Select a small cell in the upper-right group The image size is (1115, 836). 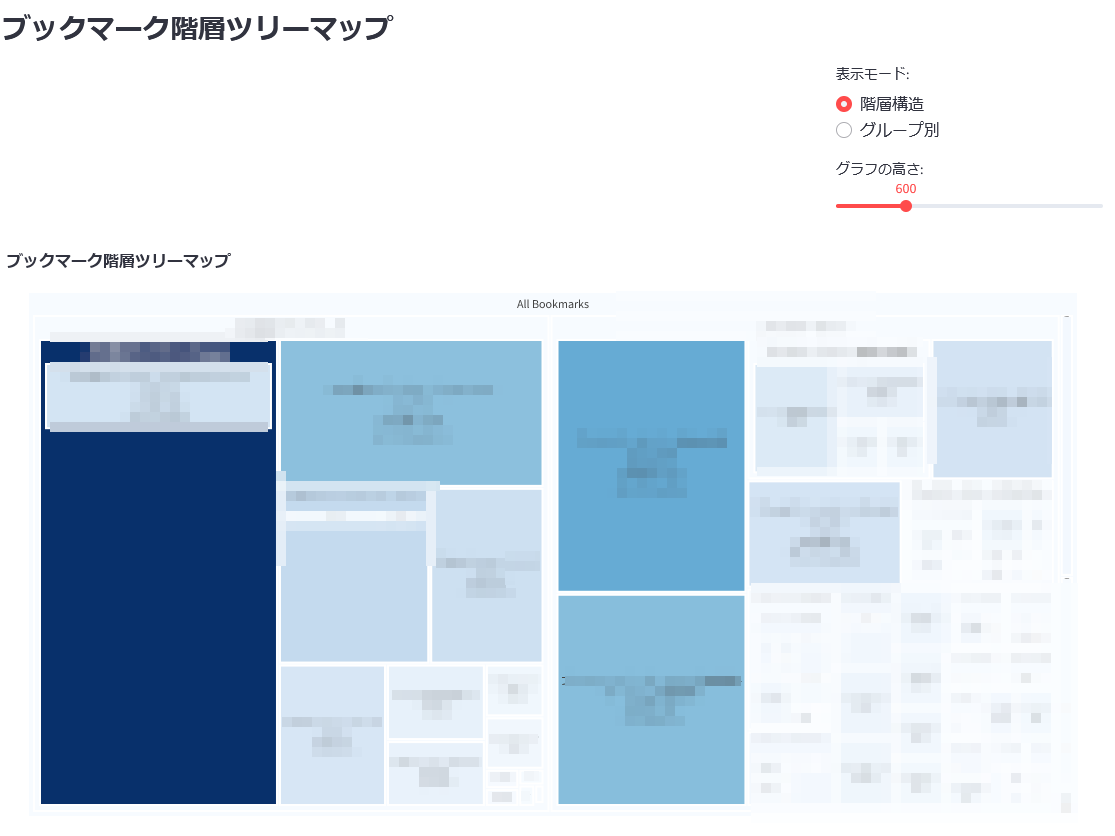click(x=991, y=410)
